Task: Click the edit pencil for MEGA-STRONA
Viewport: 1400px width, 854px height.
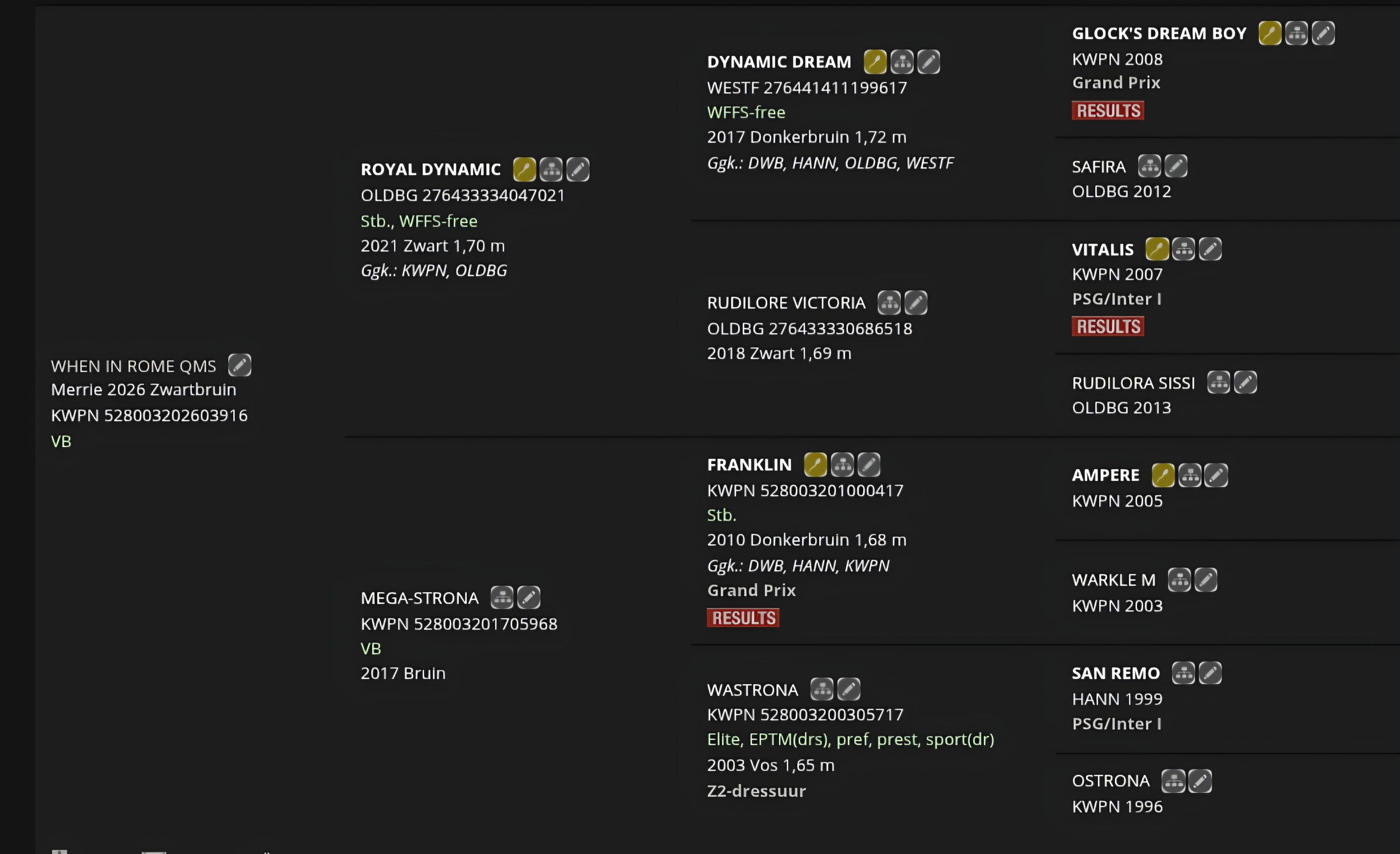Action: (528, 597)
